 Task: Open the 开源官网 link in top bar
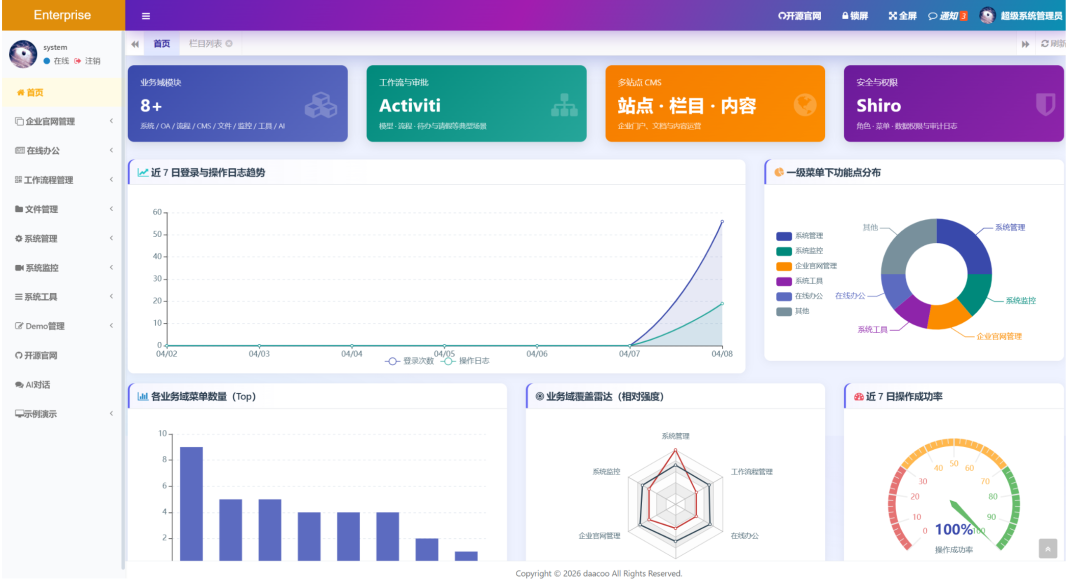coord(800,16)
